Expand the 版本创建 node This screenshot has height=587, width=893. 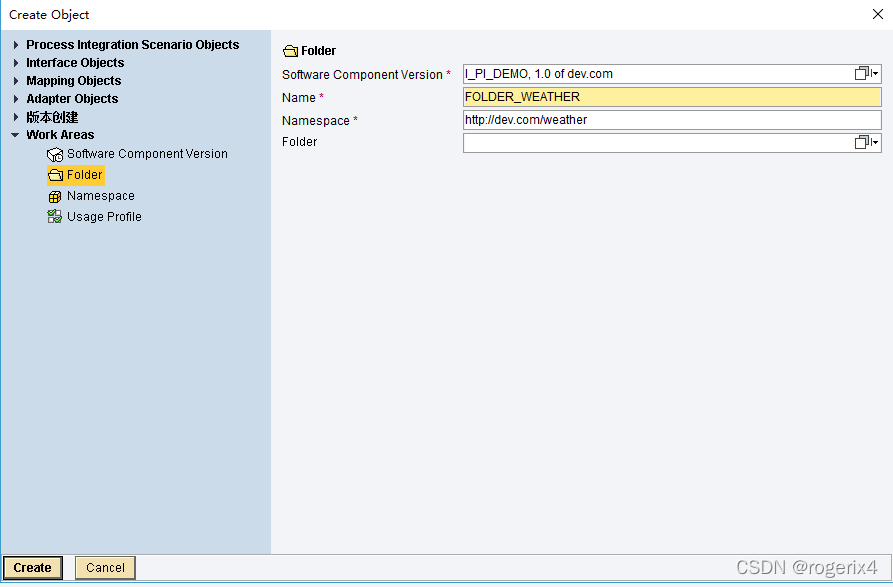(16, 117)
